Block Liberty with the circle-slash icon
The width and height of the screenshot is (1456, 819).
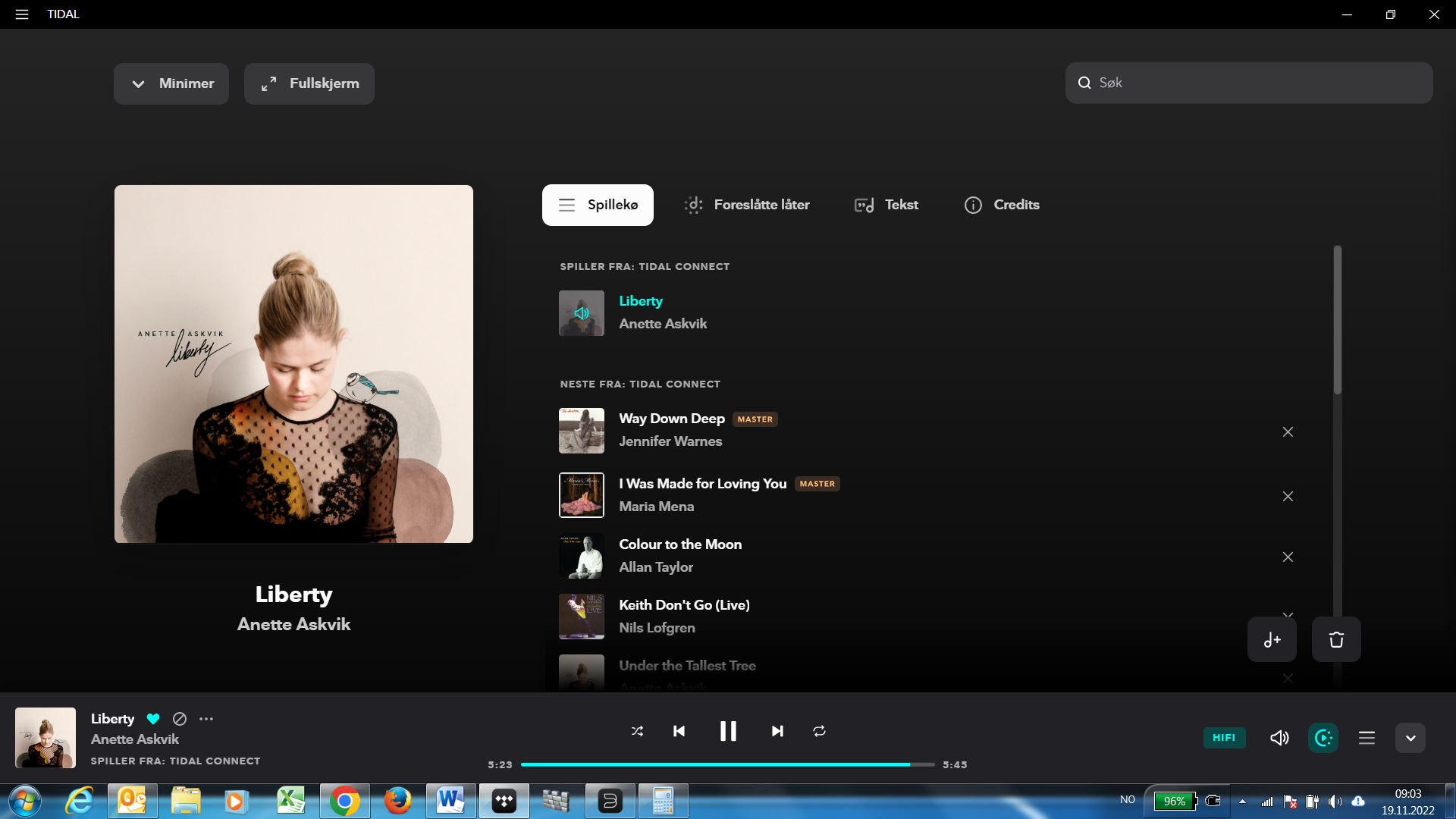pyautogui.click(x=180, y=719)
